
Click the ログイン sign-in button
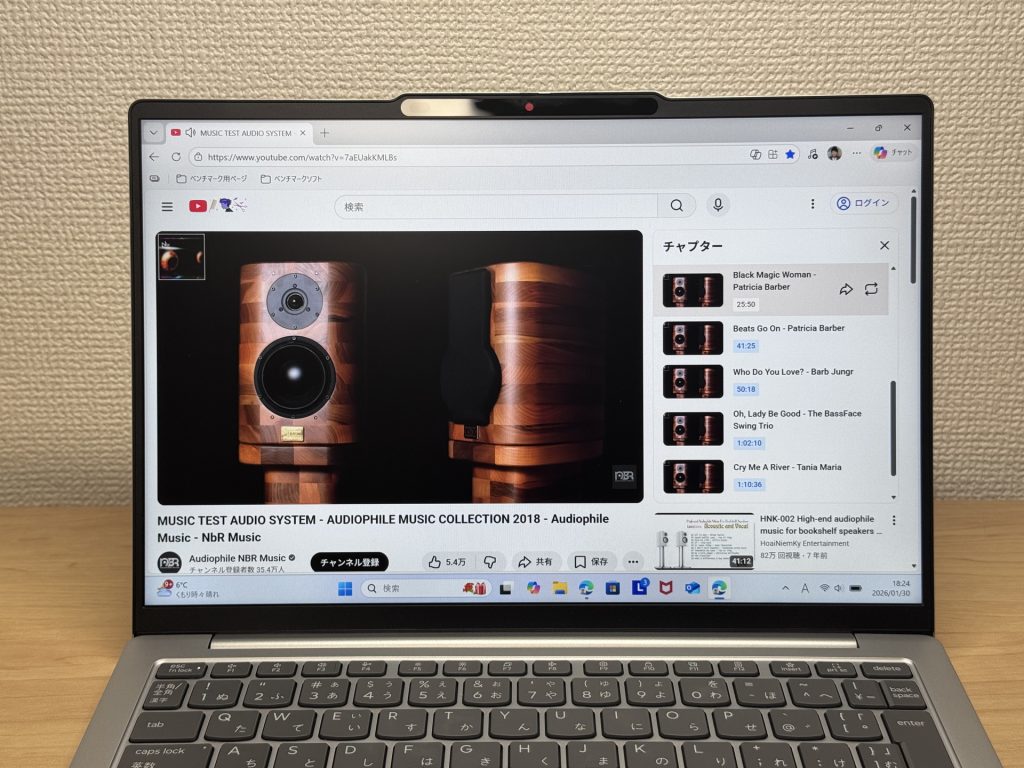863,203
